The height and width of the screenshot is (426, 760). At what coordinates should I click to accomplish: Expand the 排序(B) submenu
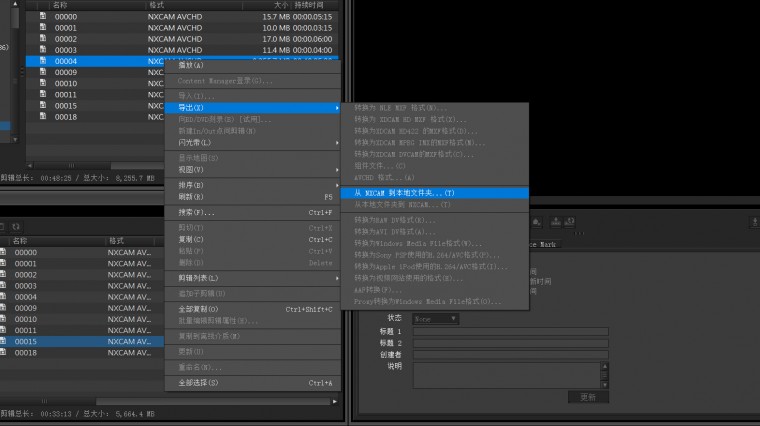(x=252, y=185)
